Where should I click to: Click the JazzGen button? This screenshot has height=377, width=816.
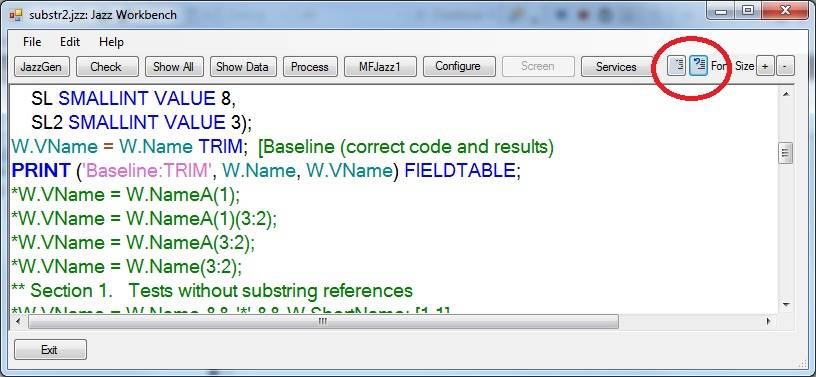[41, 67]
